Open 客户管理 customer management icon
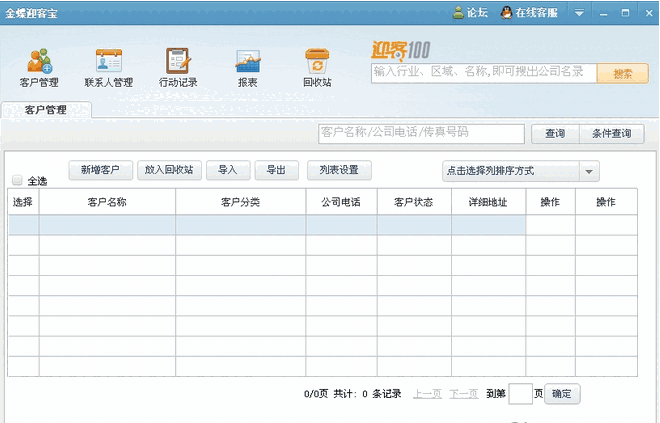 (39, 61)
